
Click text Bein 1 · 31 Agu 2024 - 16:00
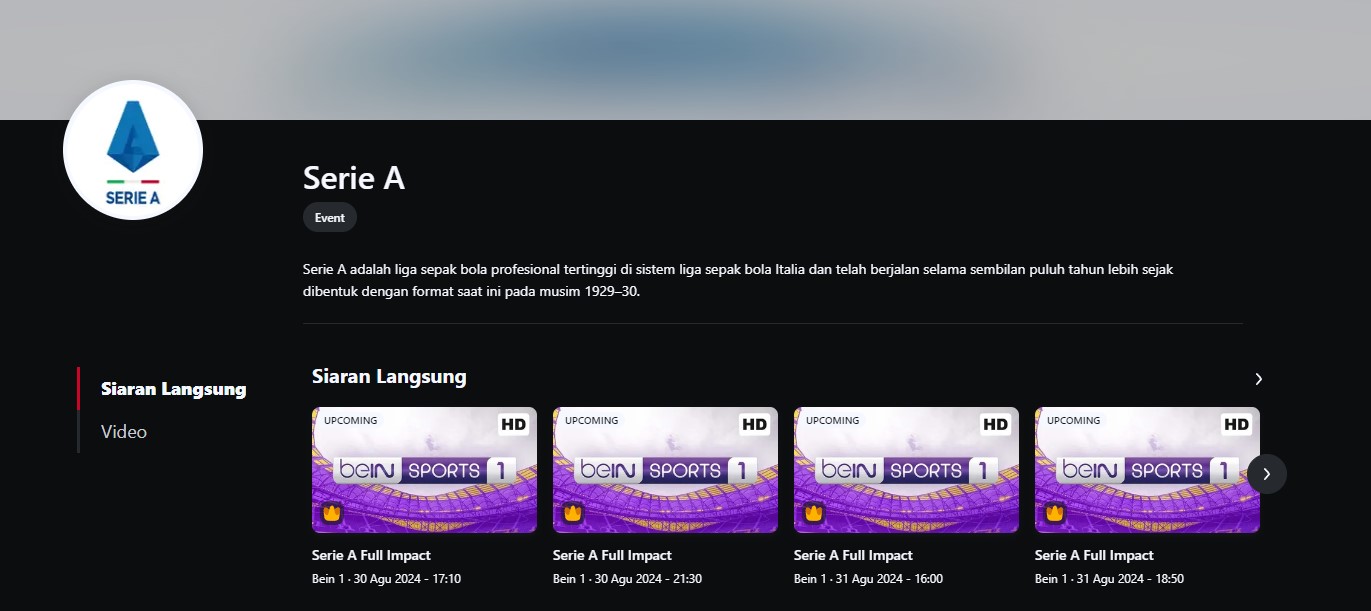pyautogui.click(x=868, y=579)
